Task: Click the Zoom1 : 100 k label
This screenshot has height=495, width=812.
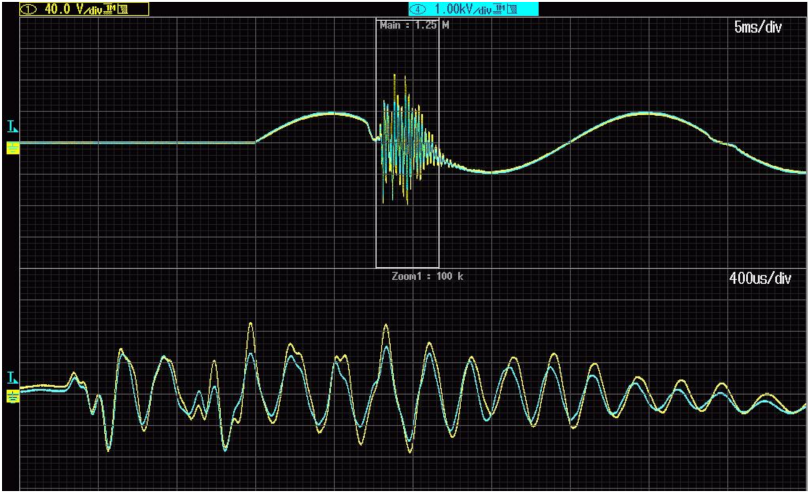Action: (418, 275)
